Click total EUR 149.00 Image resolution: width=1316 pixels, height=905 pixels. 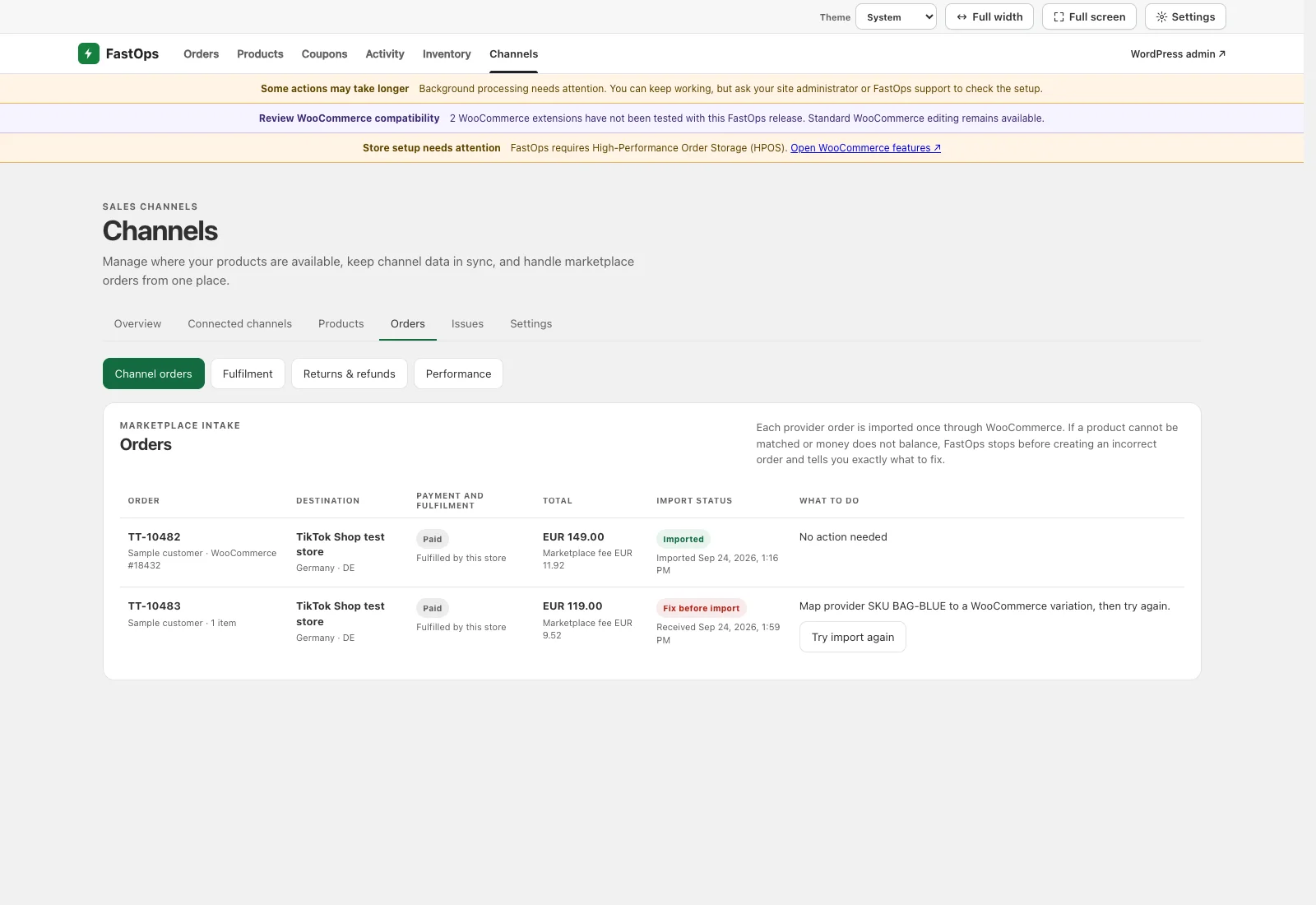573,536
